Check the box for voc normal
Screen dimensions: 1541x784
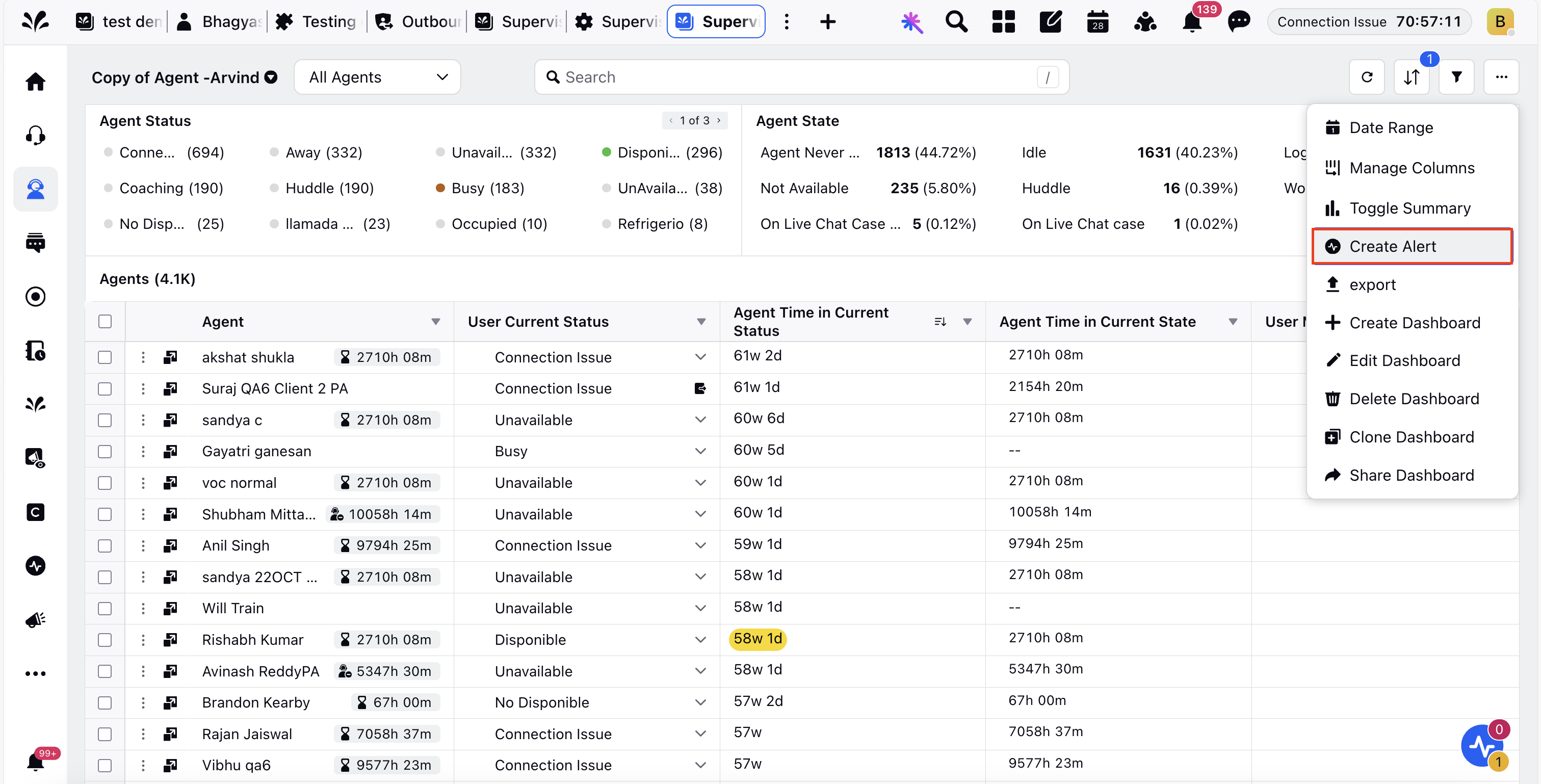[105, 483]
